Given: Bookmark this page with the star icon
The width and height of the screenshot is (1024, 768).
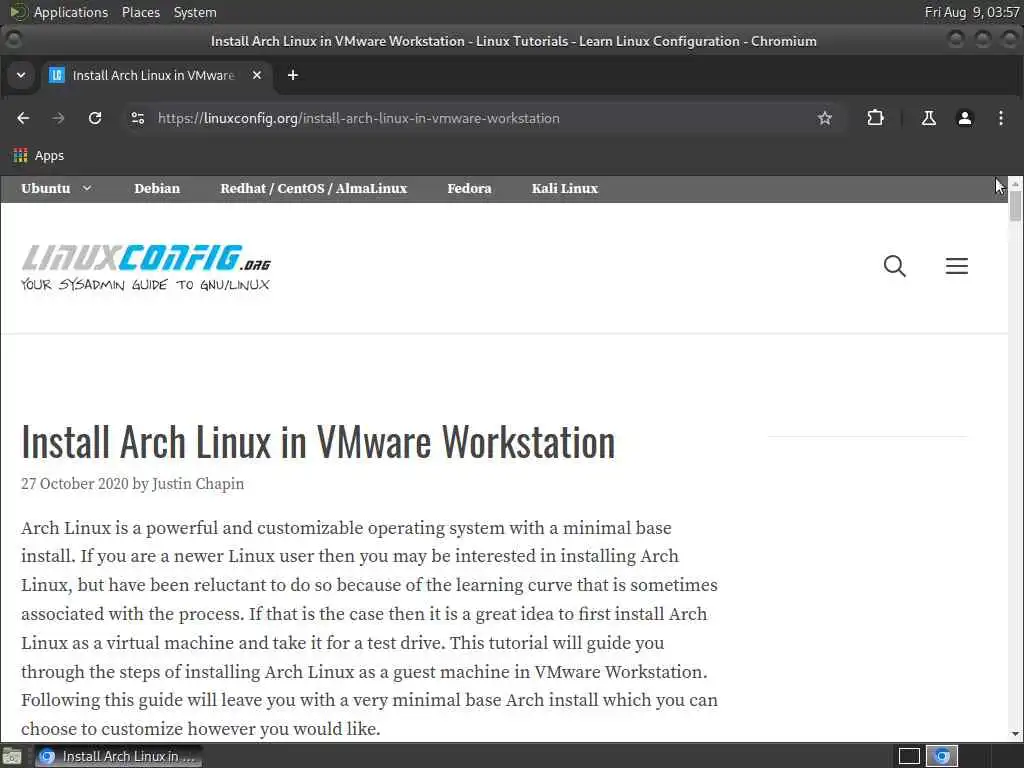Looking at the screenshot, I should [825, 118].
